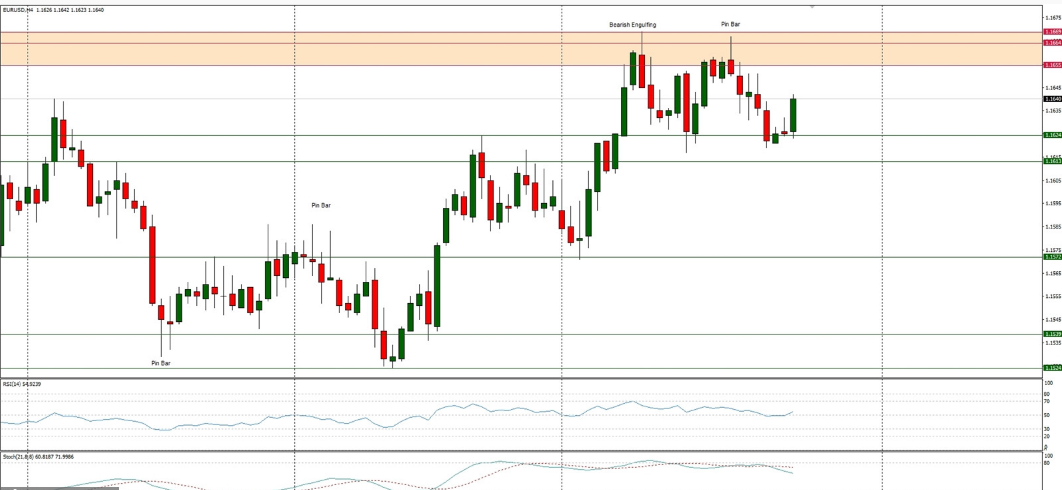Click the black current price tag 1.1640
This screenshot has height=490, width=1062.
[1052, 99]
